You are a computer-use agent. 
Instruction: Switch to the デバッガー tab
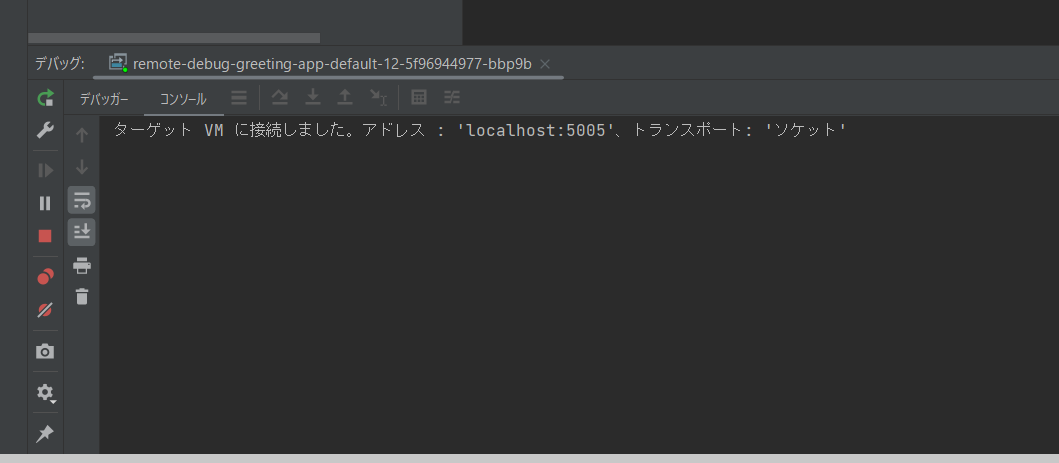[x=104, y=99]
